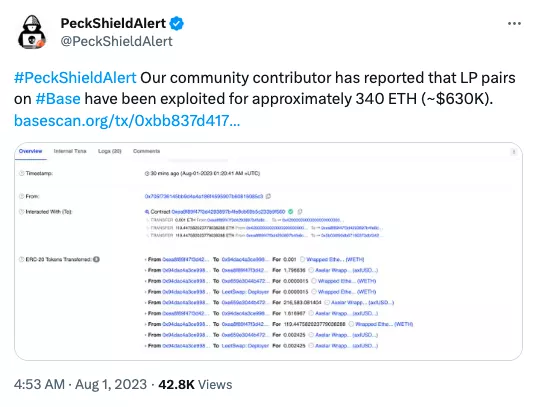Viewport: 536px width, 407px height.
Task: Open the Comments tab
Action: 146,151
